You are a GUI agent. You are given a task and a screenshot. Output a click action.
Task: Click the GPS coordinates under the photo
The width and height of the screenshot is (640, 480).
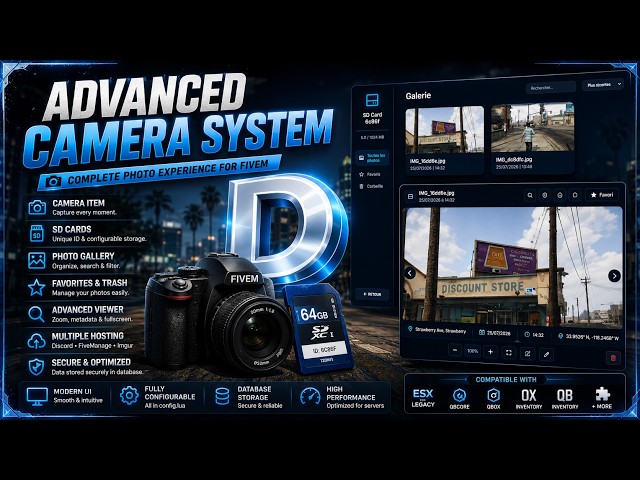592,337
